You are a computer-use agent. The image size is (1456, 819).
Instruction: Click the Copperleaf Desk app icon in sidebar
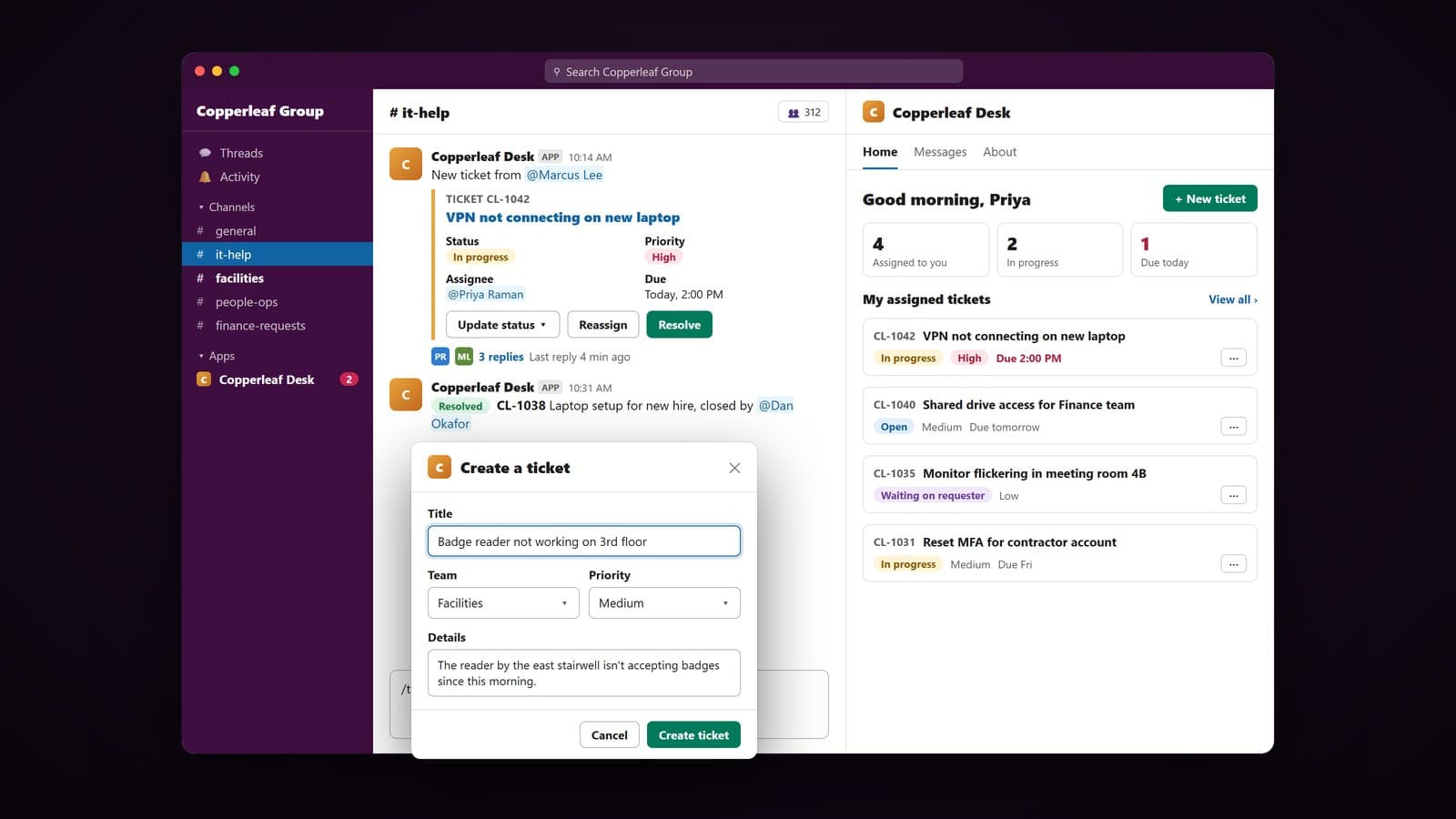[204, 379]
